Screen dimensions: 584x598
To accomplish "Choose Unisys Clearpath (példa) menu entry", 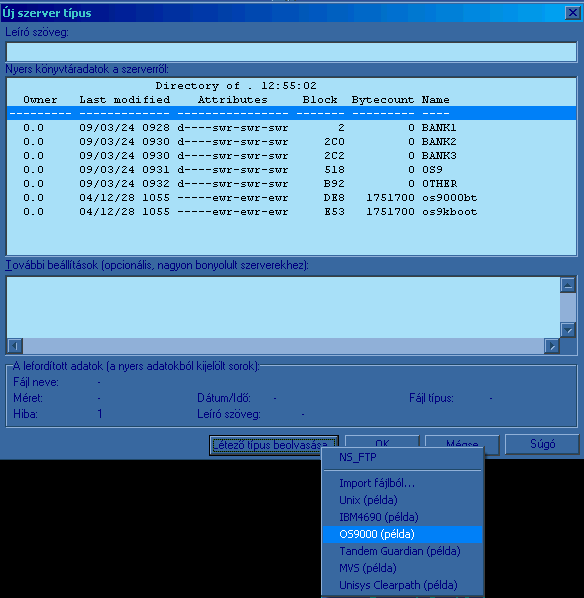I will tap(402, 585).
